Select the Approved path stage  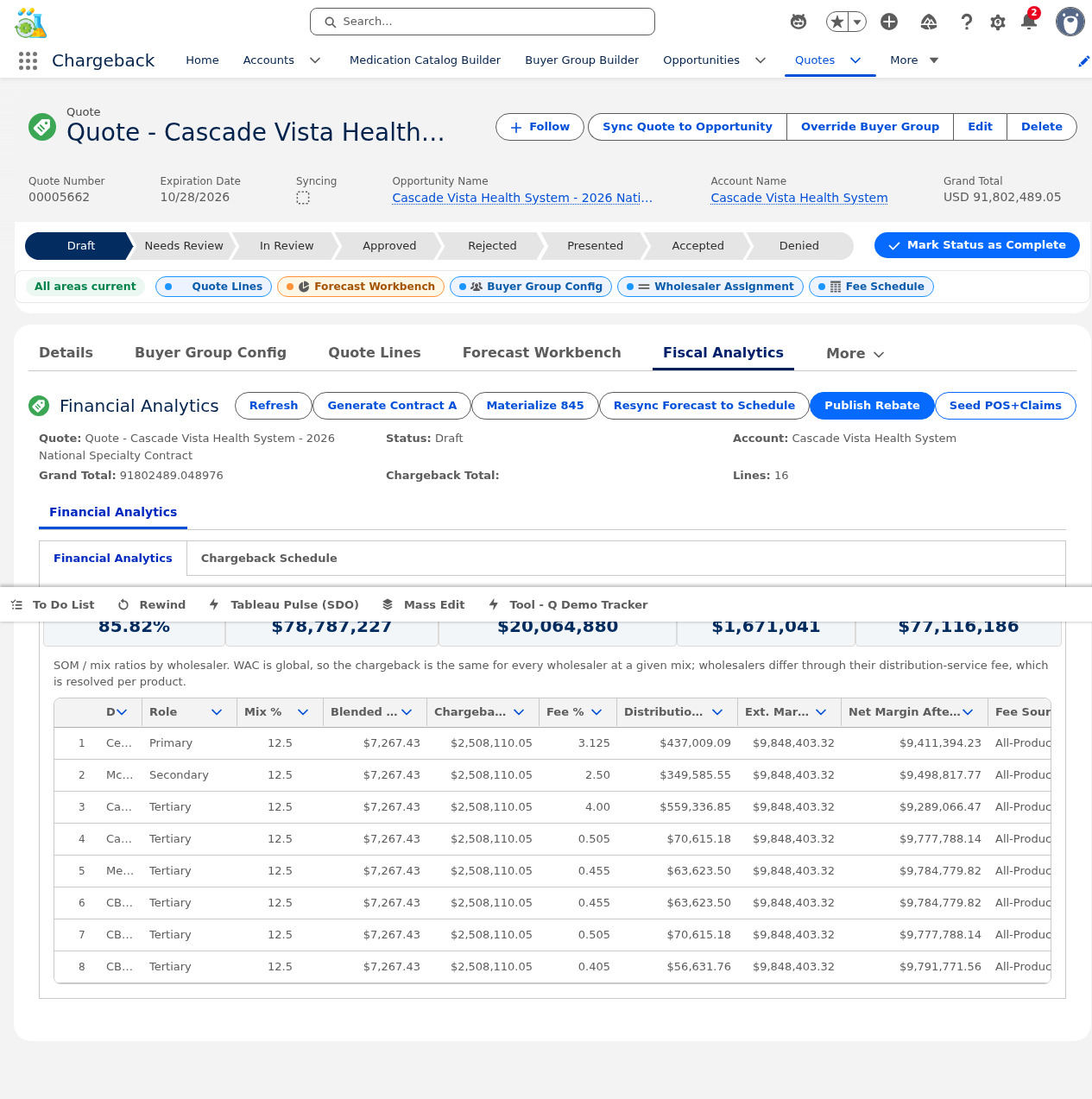tap(389, 246)
